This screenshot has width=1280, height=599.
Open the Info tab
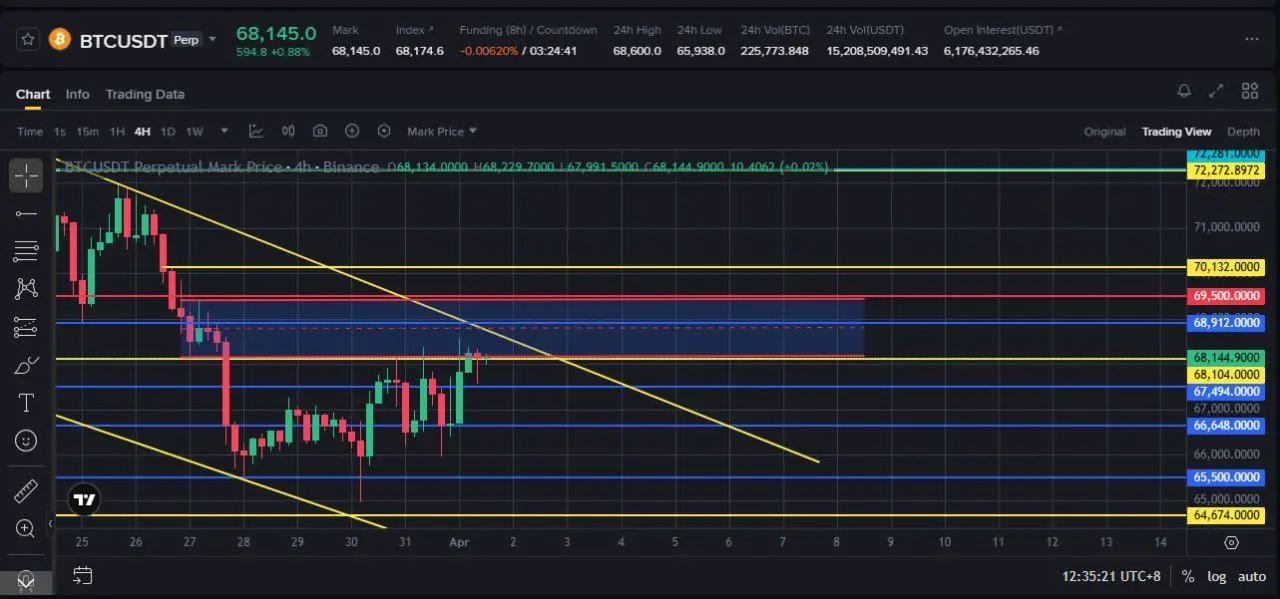coord(77,94)
